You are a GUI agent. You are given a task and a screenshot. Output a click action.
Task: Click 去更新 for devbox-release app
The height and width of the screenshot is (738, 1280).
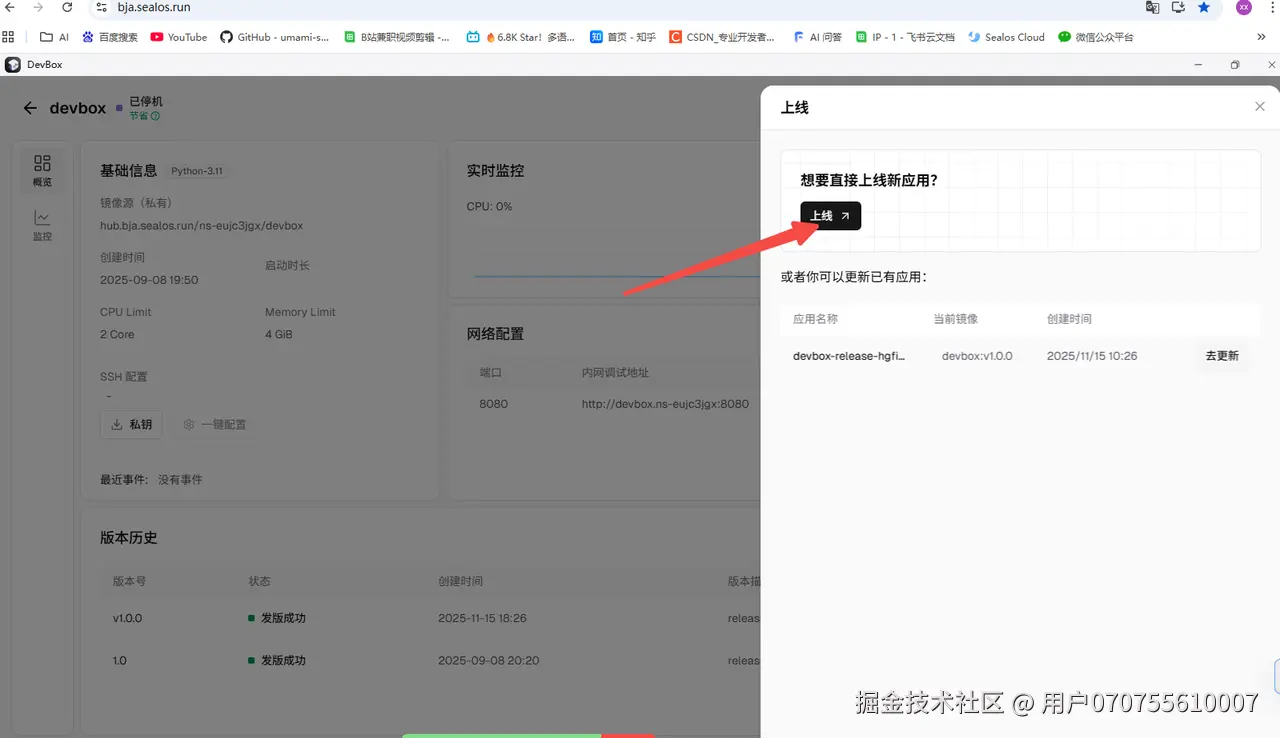pos(1222,356)
